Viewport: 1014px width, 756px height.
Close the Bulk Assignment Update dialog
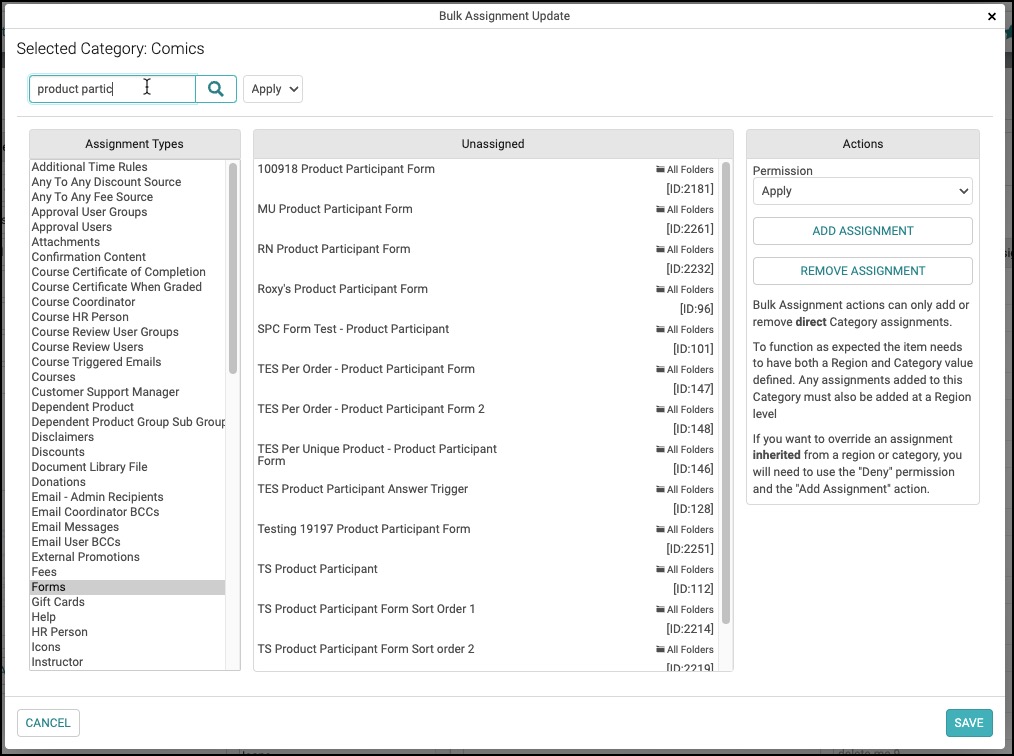point(992,17)
